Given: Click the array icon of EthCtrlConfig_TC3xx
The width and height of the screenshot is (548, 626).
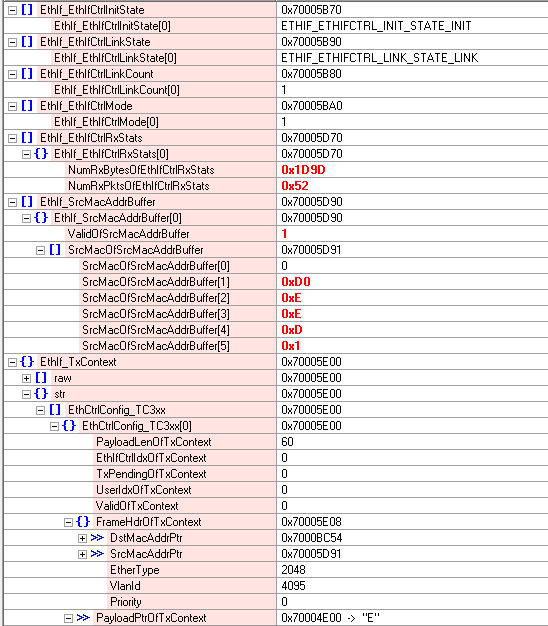Looking at the screenshot, I should (55, 410).
